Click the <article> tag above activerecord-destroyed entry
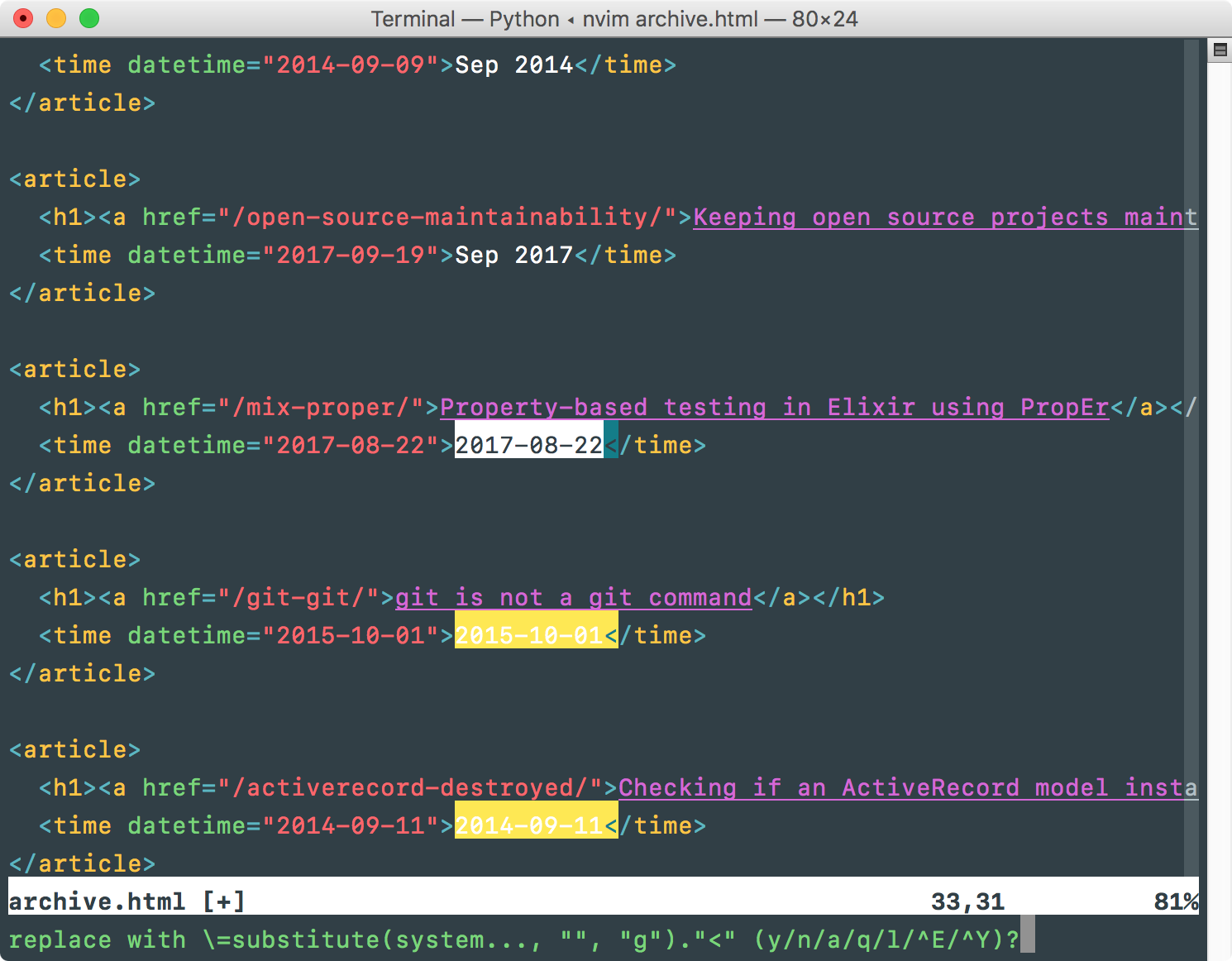 (75, 749)
